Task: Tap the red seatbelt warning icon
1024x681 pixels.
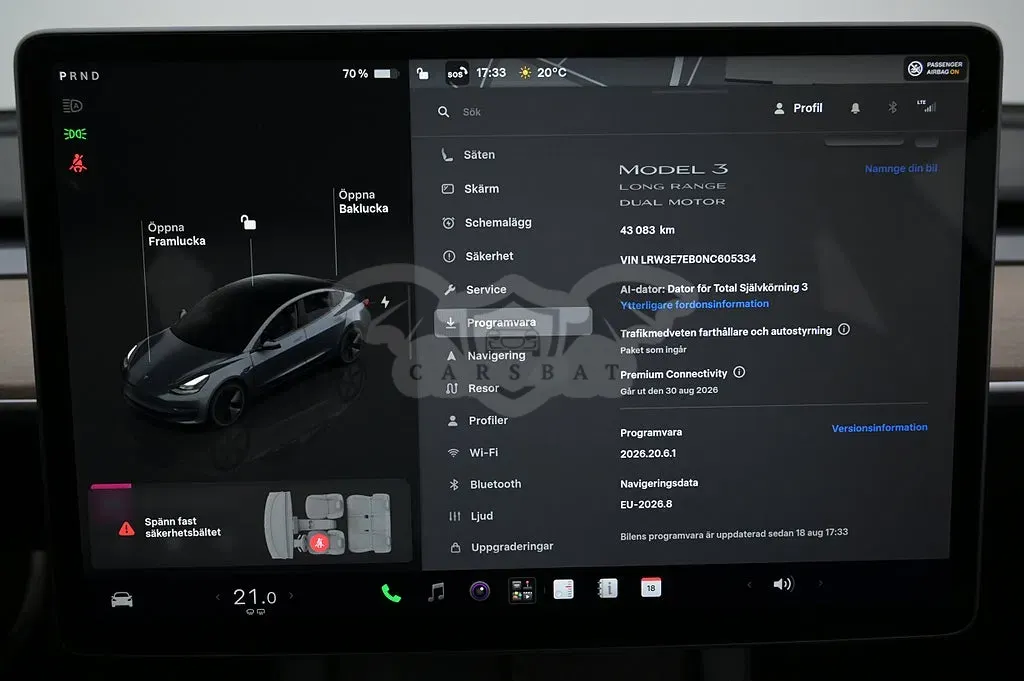Action: 78,163
